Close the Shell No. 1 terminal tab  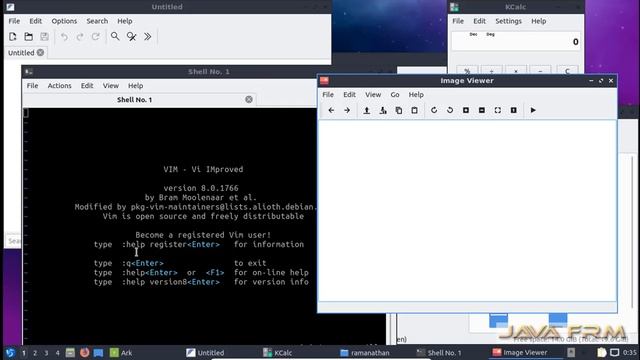[x=249, y=99]
